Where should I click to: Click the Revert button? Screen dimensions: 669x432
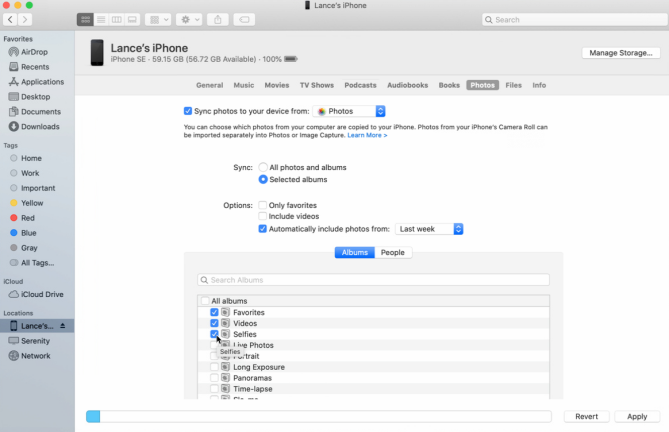coord(587,417)
